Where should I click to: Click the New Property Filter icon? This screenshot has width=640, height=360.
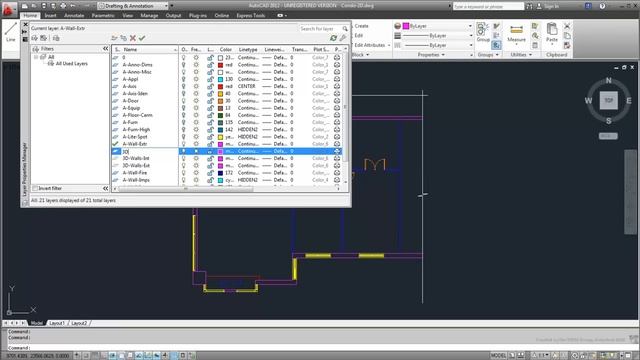click(35, 38)
